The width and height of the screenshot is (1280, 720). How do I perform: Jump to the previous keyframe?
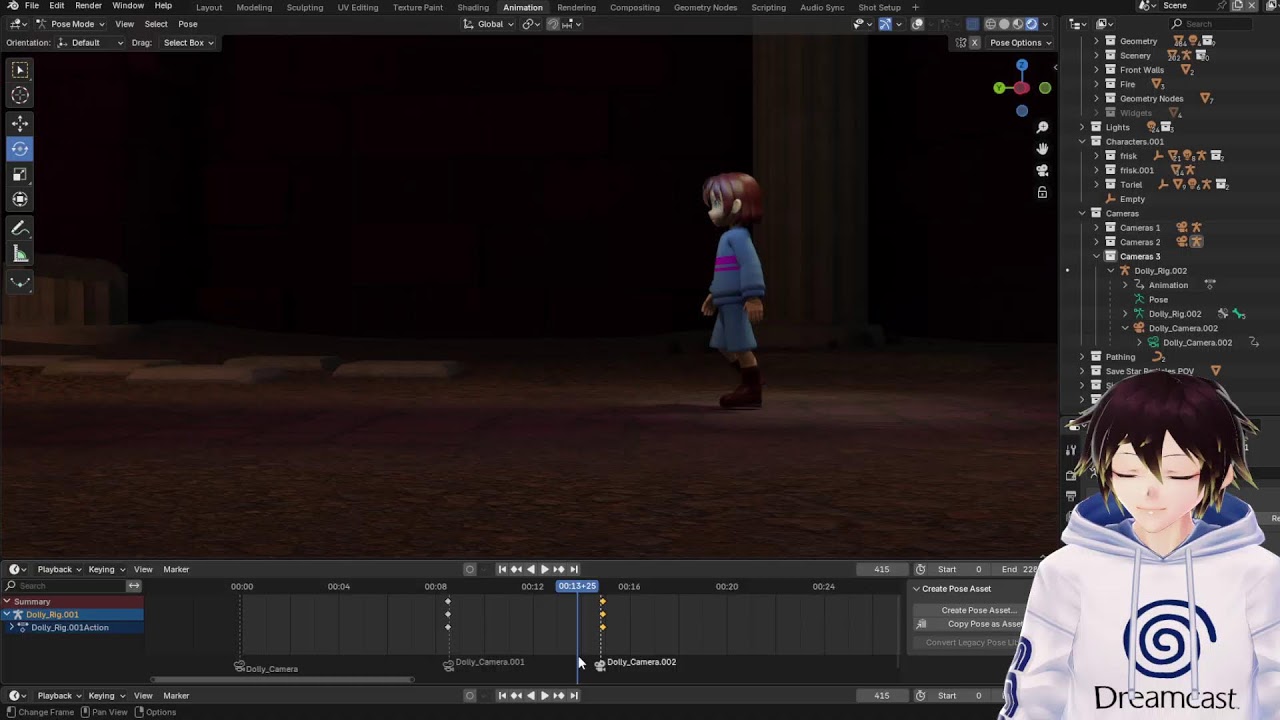(x=516, y=569)
